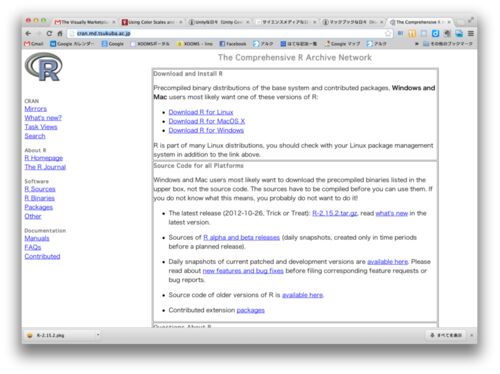Show hidden bookmarks overflow arrow
Viewport: 500px width, 374px height.
coord(417,44)
